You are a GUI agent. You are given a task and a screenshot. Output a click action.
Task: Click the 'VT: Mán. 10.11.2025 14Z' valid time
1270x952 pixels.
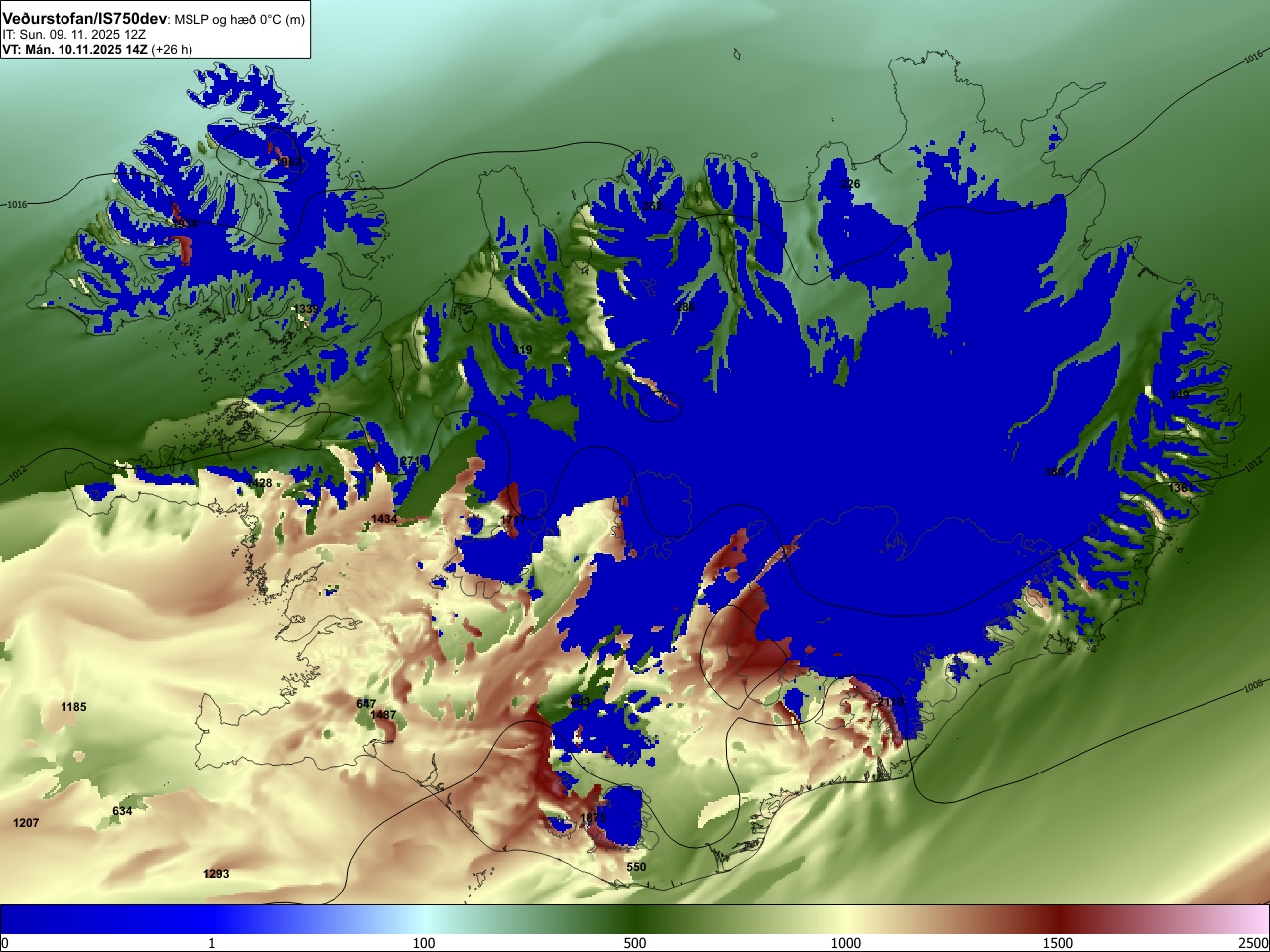[74, 49]
